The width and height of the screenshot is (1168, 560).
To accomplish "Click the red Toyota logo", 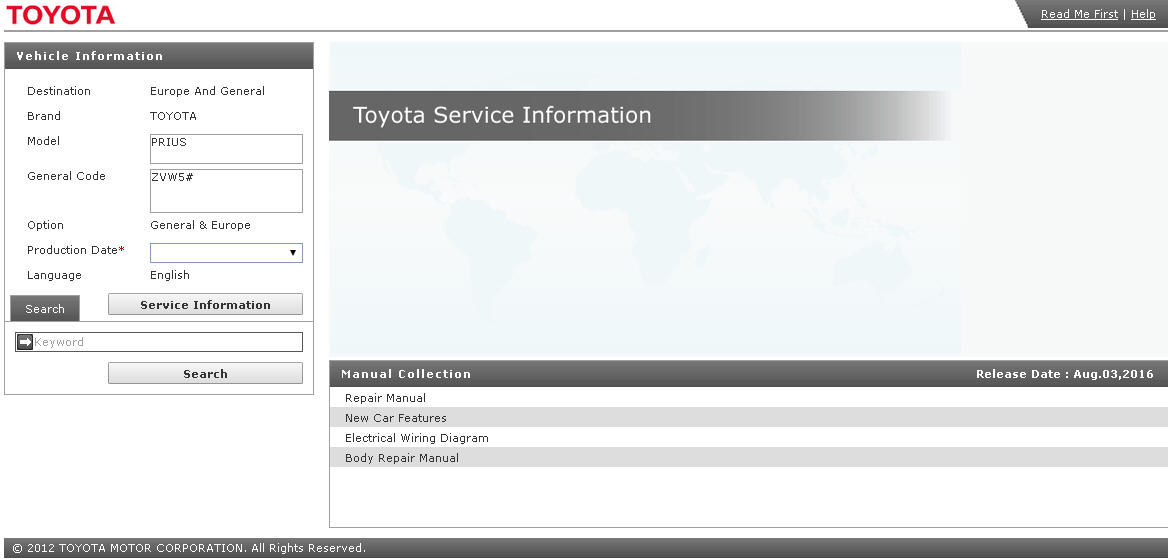I will point(61,15).
